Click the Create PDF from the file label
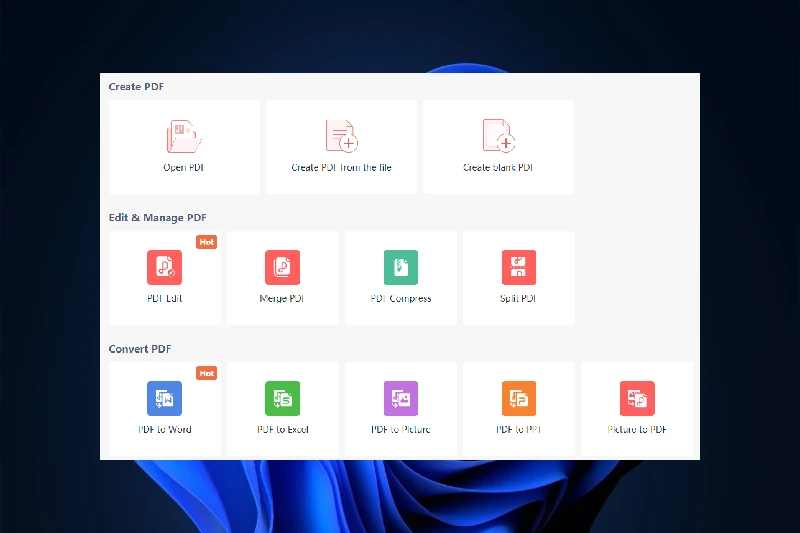Screen dimensions: 800x533 [341, 167]
